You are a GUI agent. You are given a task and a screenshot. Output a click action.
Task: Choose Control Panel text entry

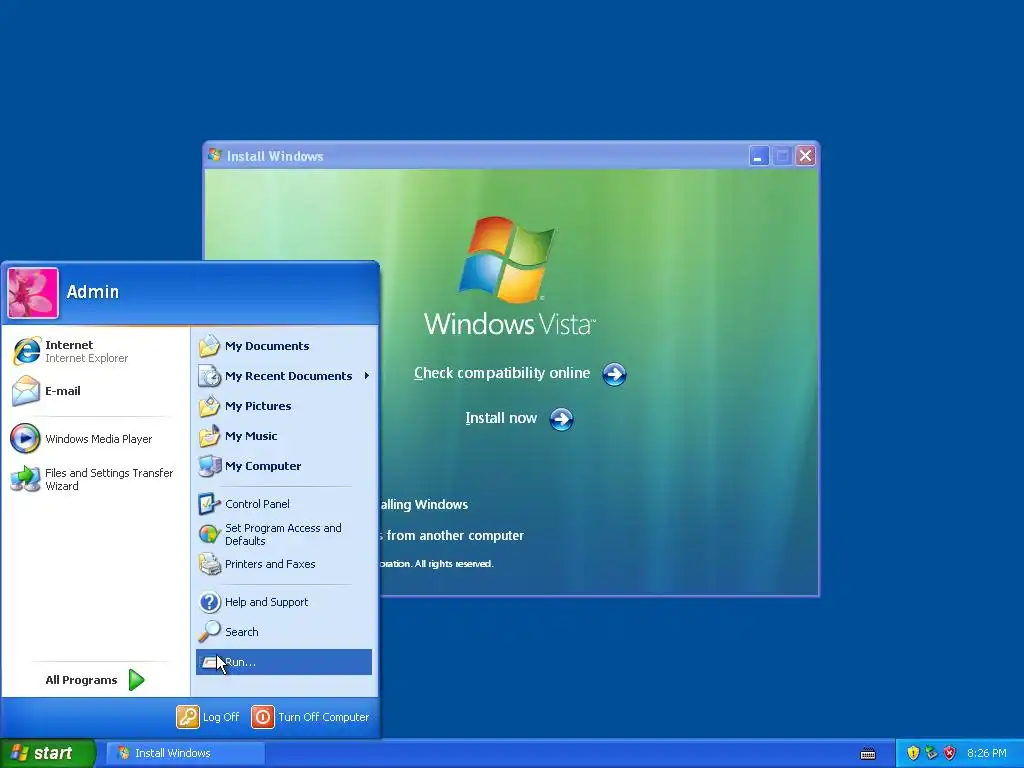257,504
